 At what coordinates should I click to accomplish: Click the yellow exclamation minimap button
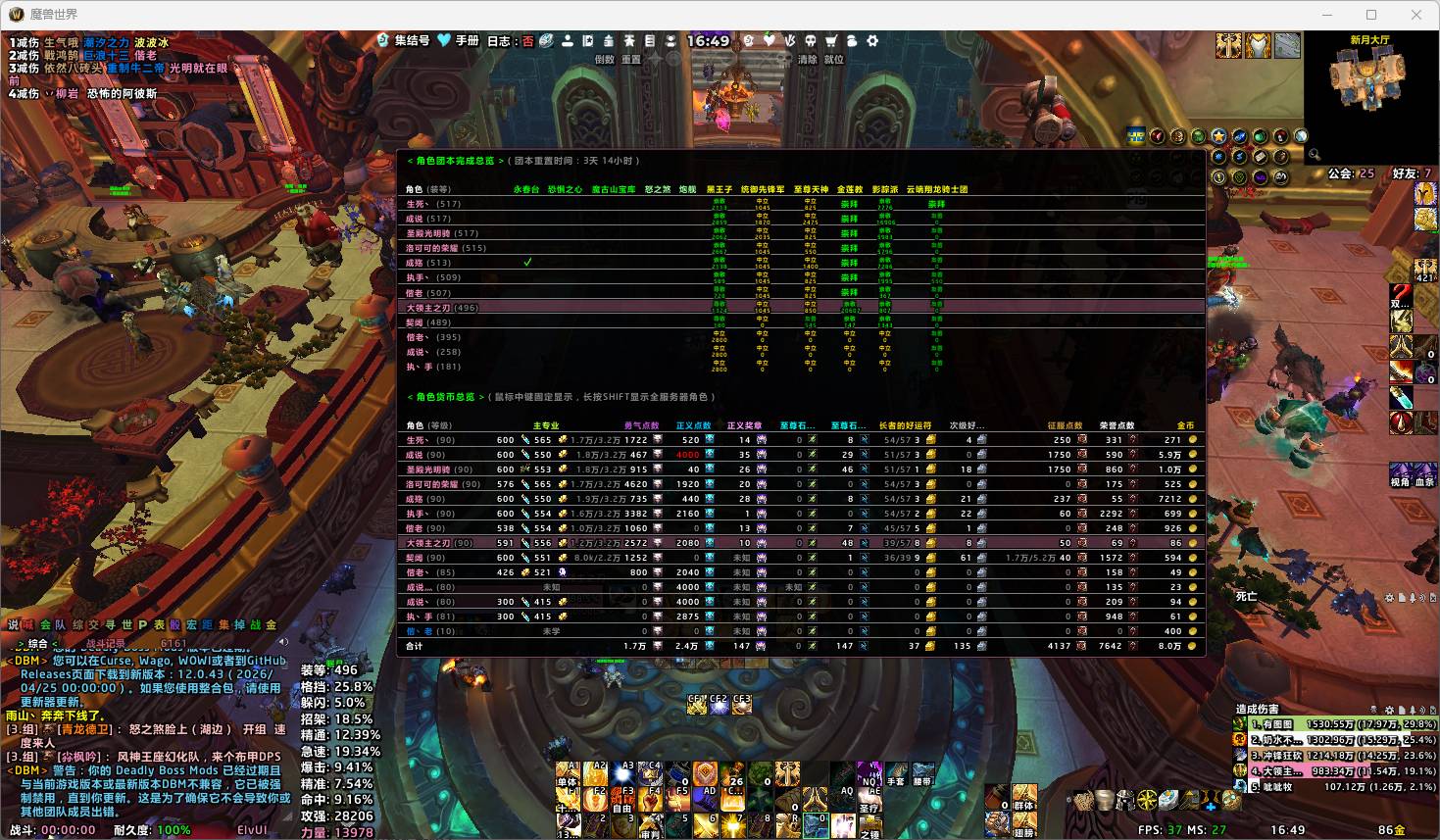pos(1218,177)
